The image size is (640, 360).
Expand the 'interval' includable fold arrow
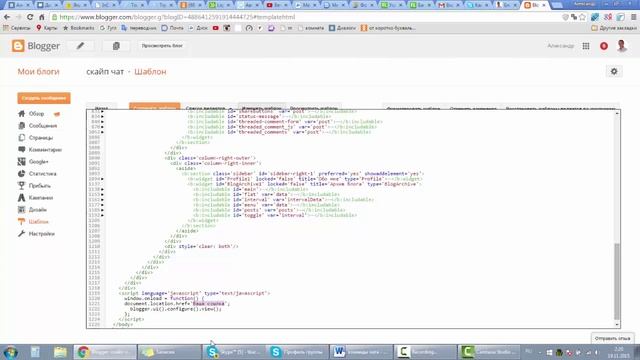(x=102, y=200)
